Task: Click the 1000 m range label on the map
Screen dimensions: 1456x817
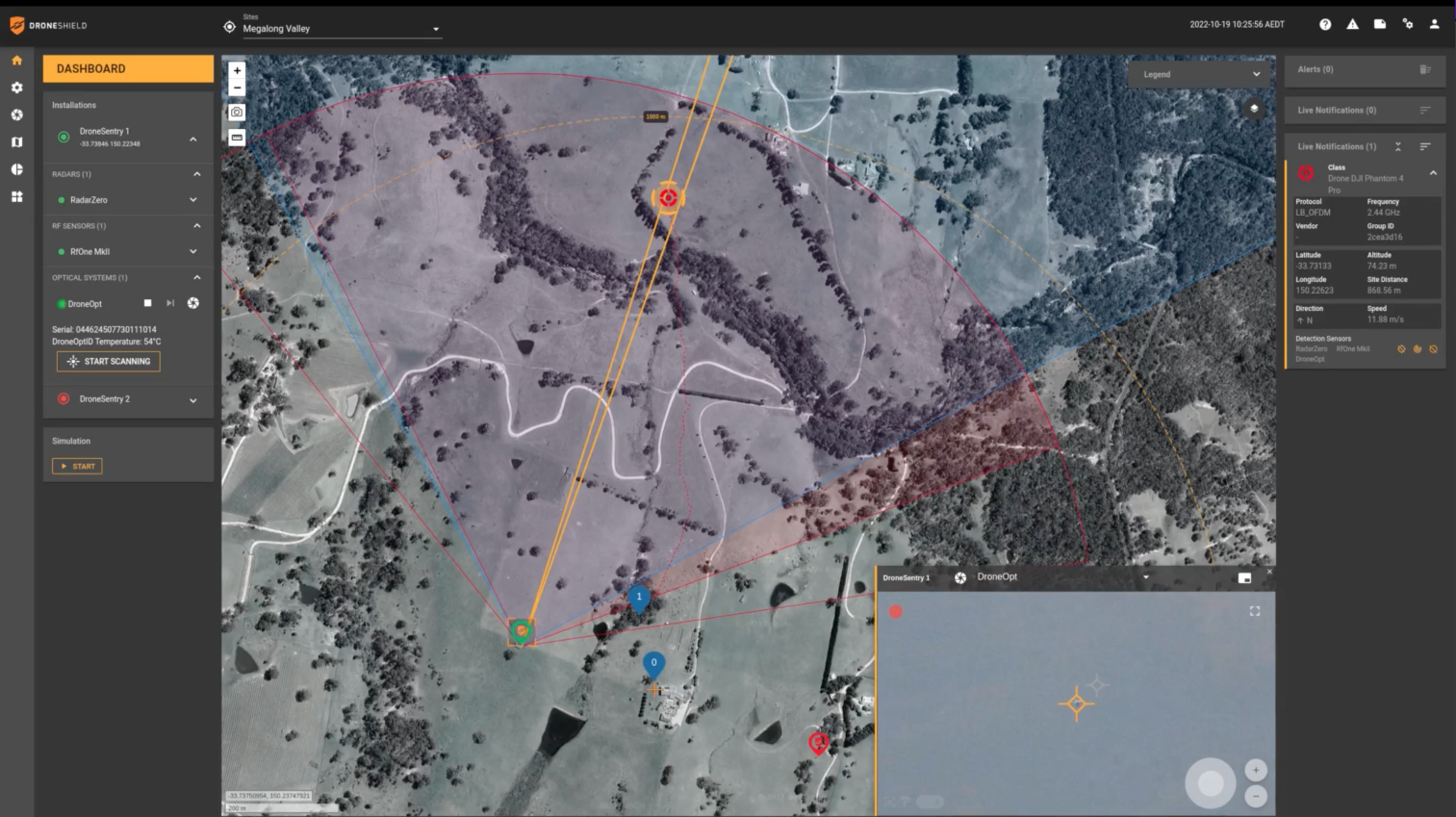Action: click(x=655, y=116)
